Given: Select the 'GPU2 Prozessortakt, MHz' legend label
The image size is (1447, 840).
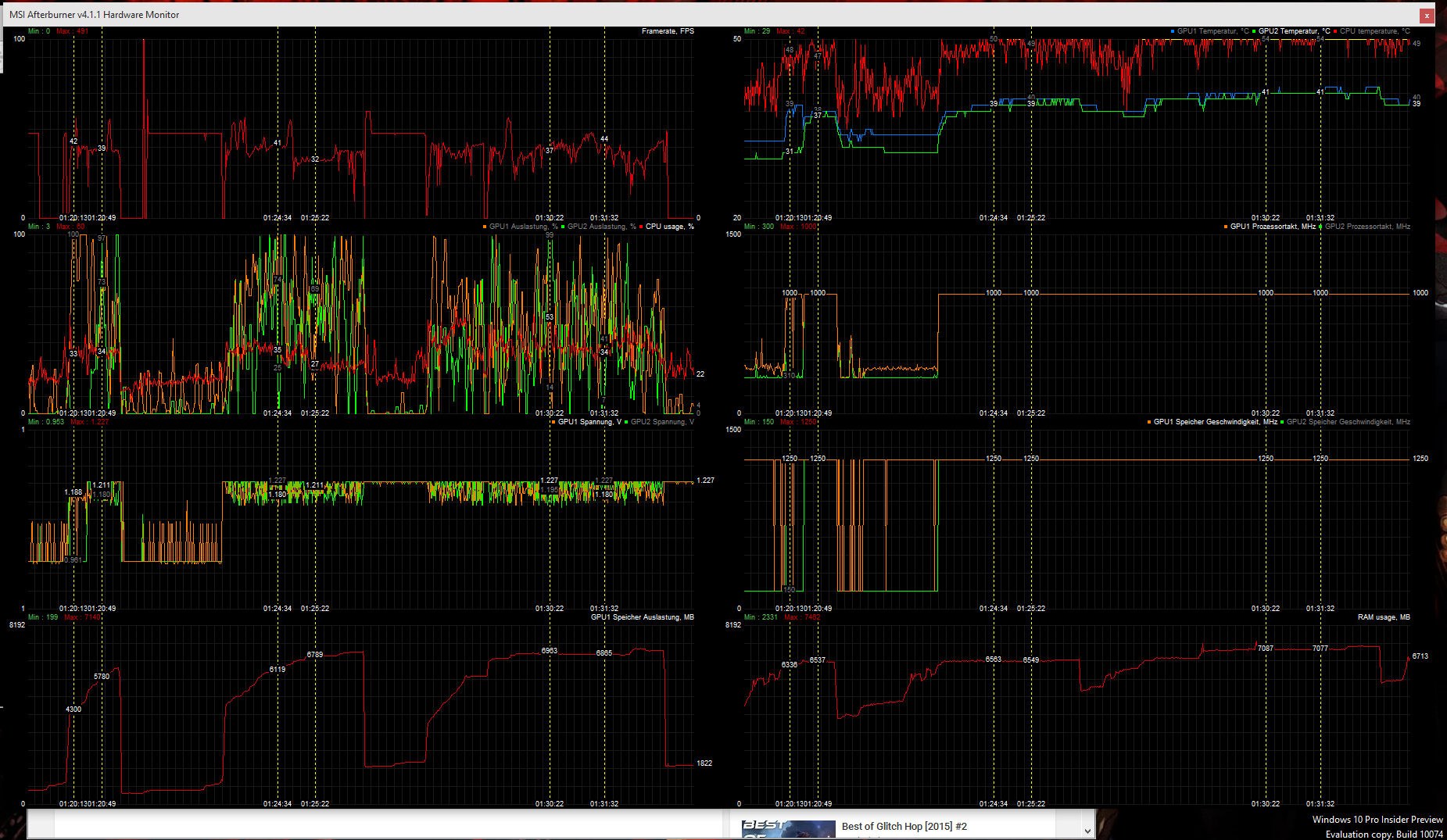Looking at the screenshot, I should click(1368, 227).
